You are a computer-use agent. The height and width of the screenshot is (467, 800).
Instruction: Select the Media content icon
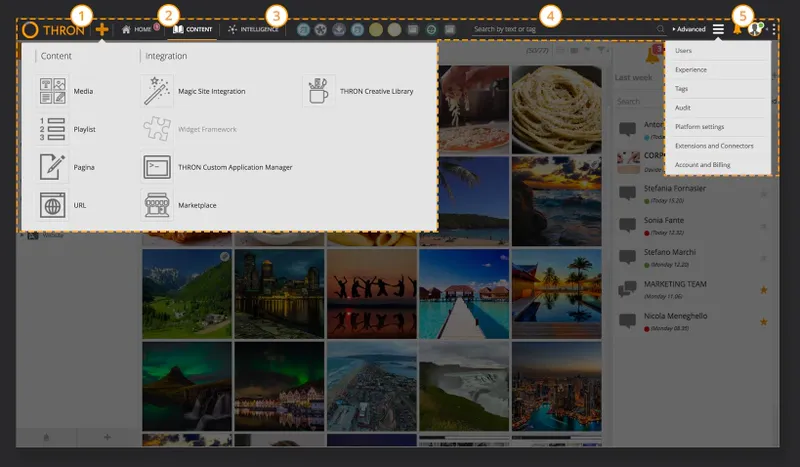click(53, 91)
